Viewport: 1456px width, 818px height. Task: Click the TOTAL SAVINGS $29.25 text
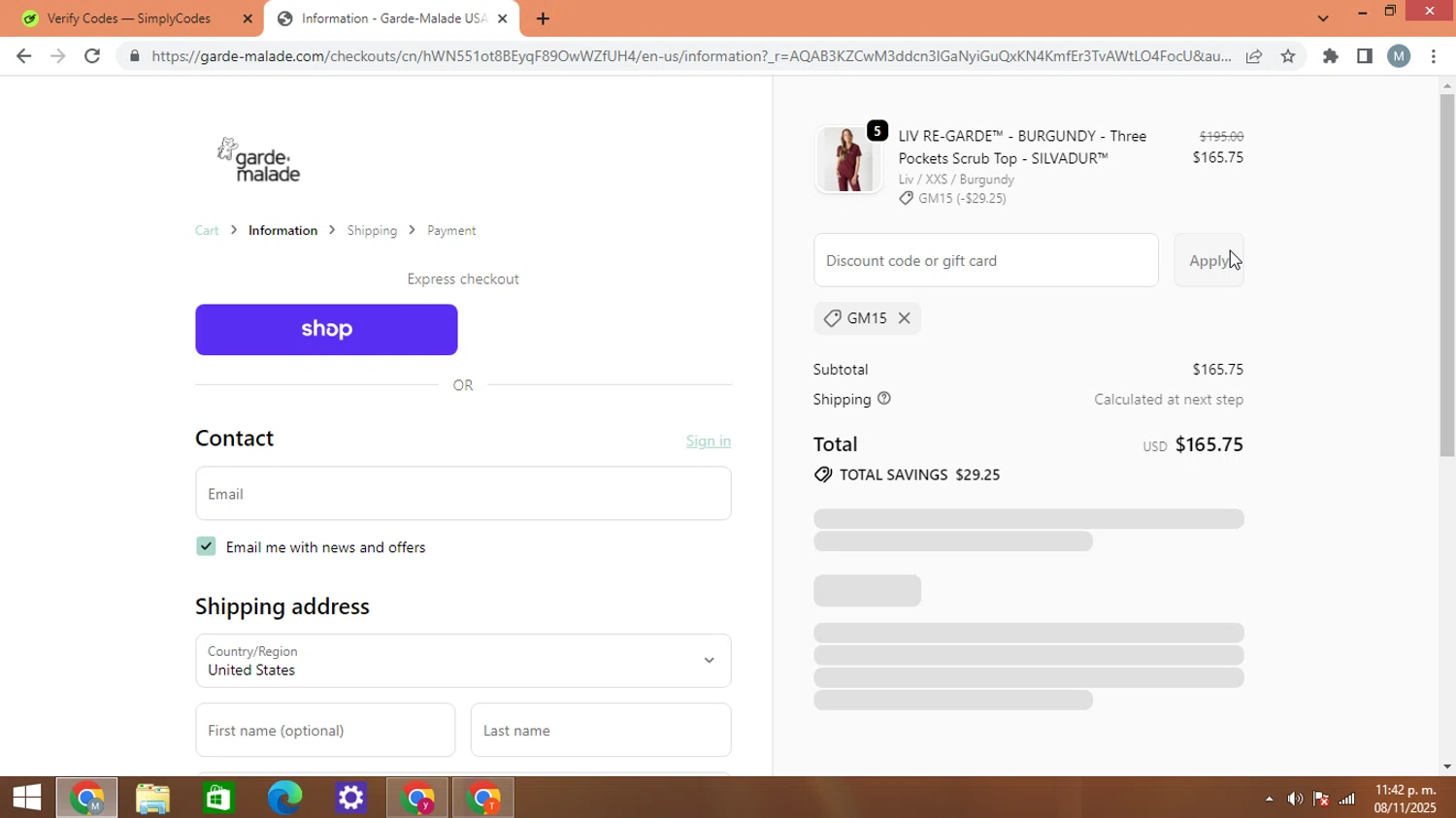point(919,474)
